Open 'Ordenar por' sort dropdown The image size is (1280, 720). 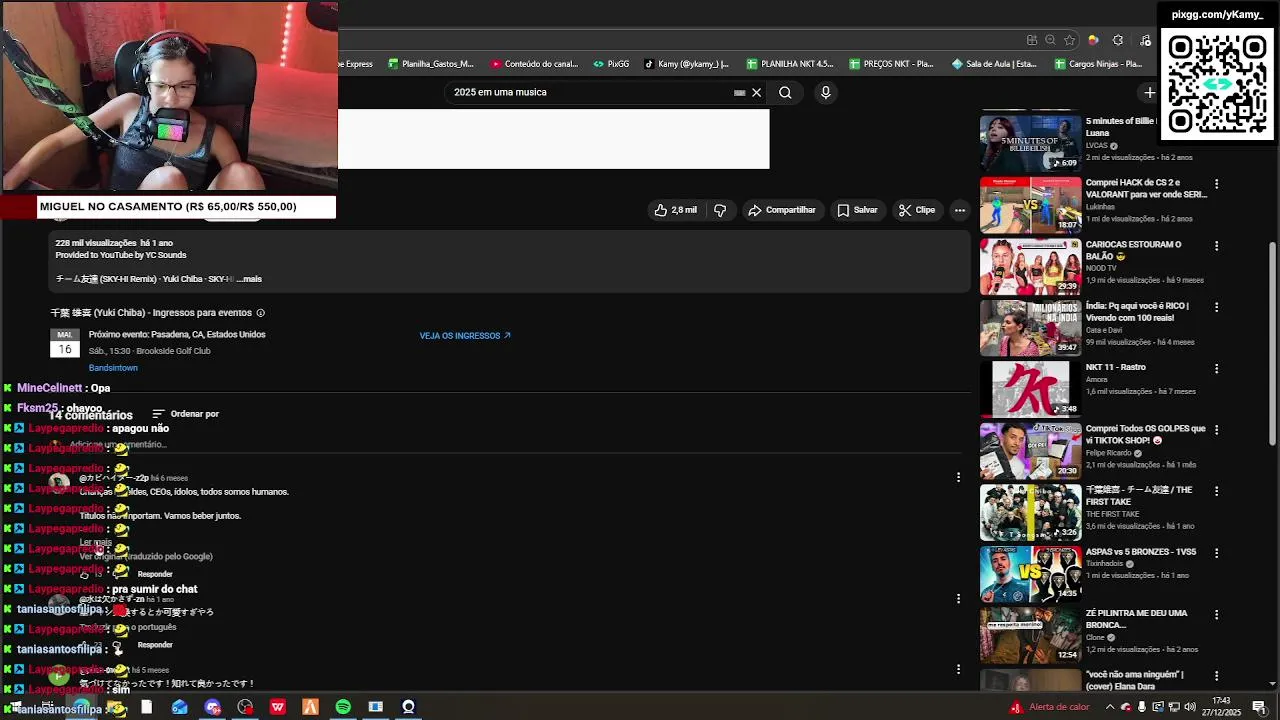coord(185,414)
